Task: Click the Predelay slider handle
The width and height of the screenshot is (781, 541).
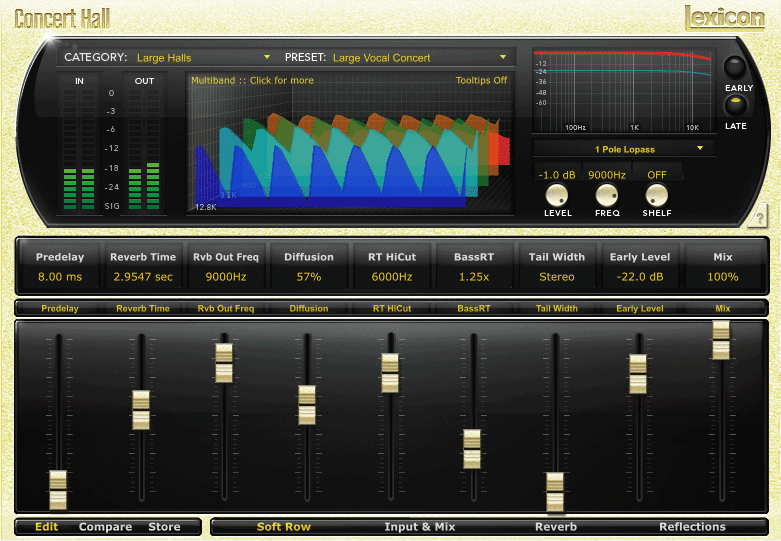Action: point(58,490)
